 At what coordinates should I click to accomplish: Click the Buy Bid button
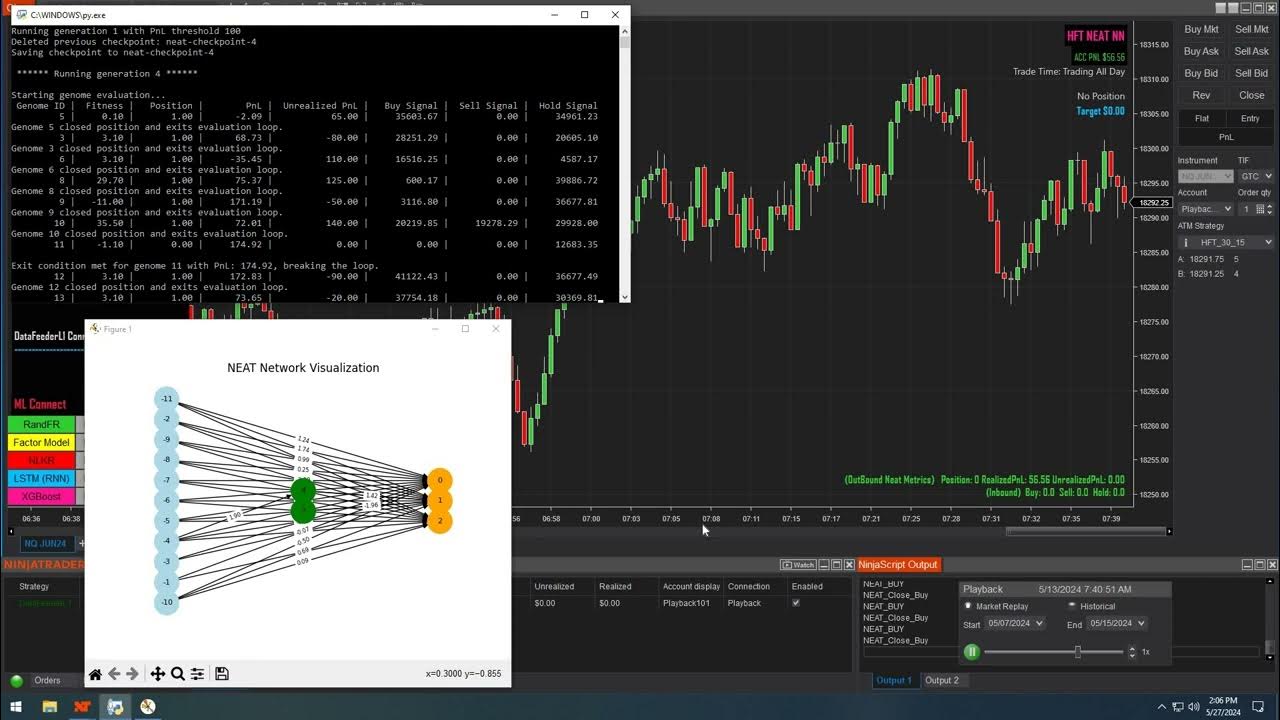point(1201,74)
